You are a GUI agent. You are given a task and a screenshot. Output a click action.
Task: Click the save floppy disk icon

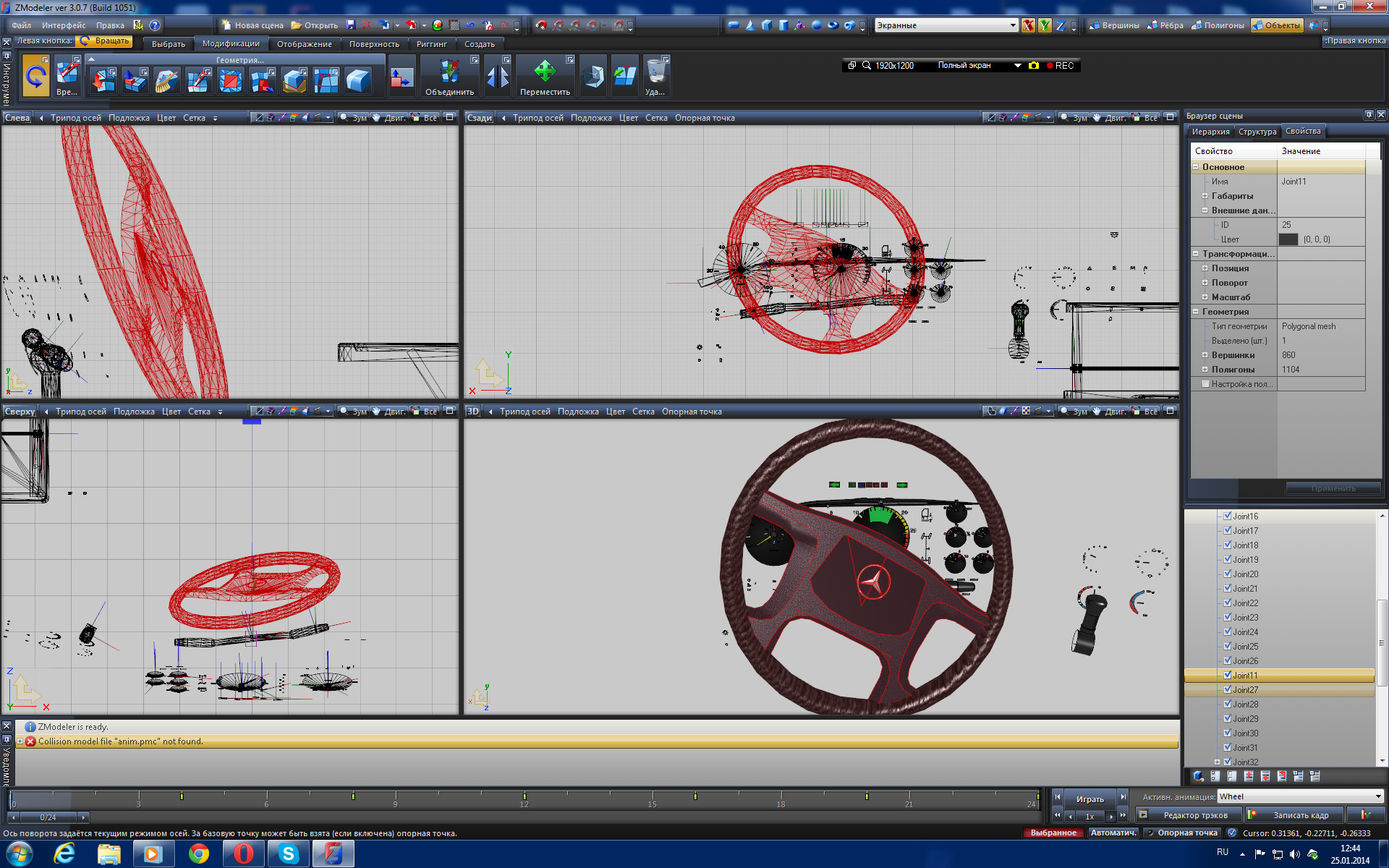click(351, 25)
